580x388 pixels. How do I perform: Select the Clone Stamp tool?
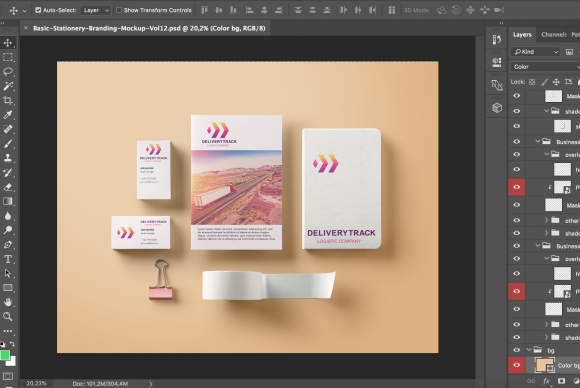coord(8,158)
